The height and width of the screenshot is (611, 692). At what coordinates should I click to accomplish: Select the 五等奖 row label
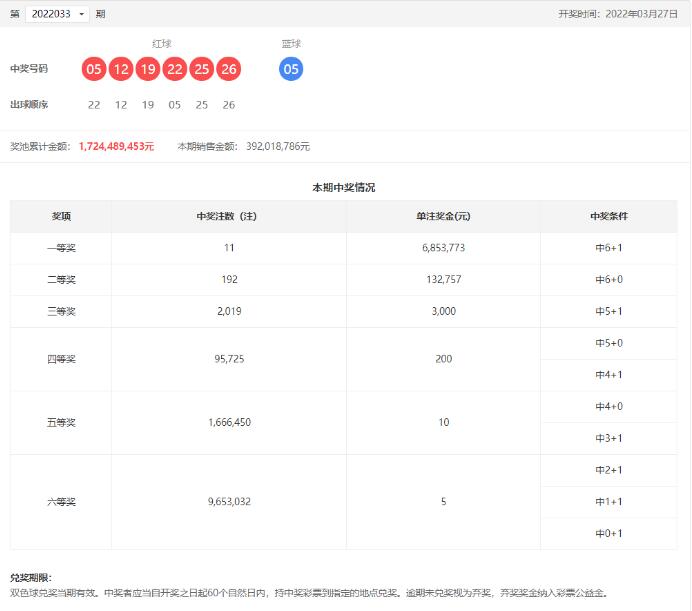coord(61,423)
